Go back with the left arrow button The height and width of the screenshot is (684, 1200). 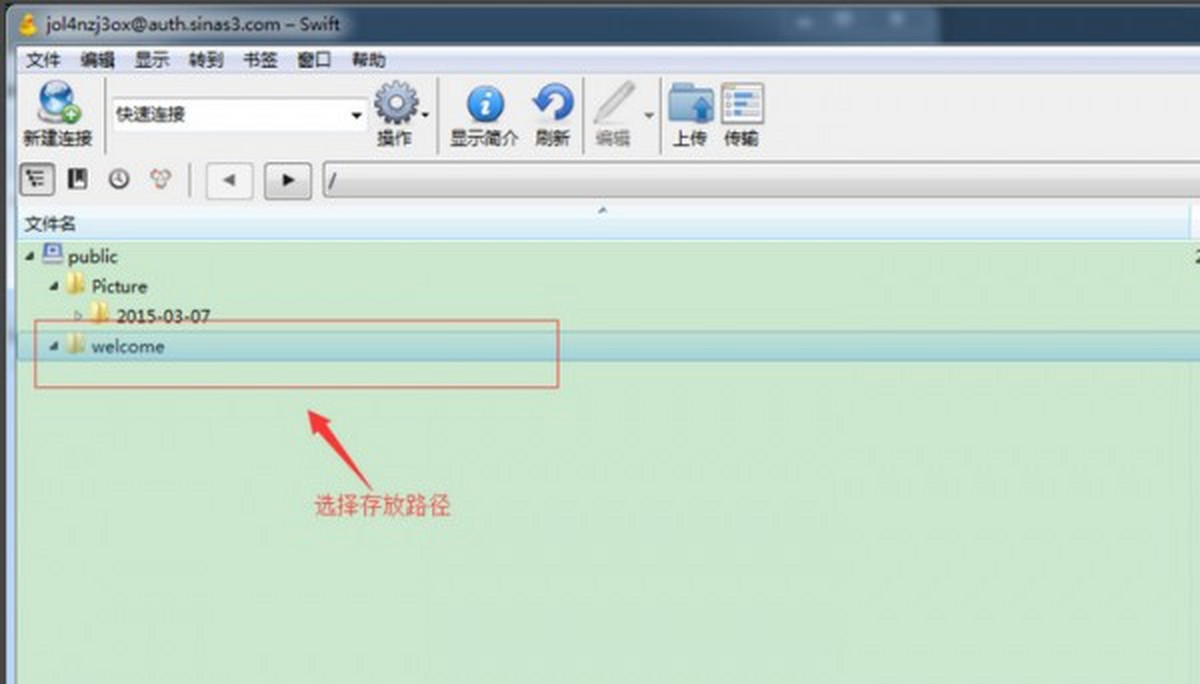click(x=229, y=180)
